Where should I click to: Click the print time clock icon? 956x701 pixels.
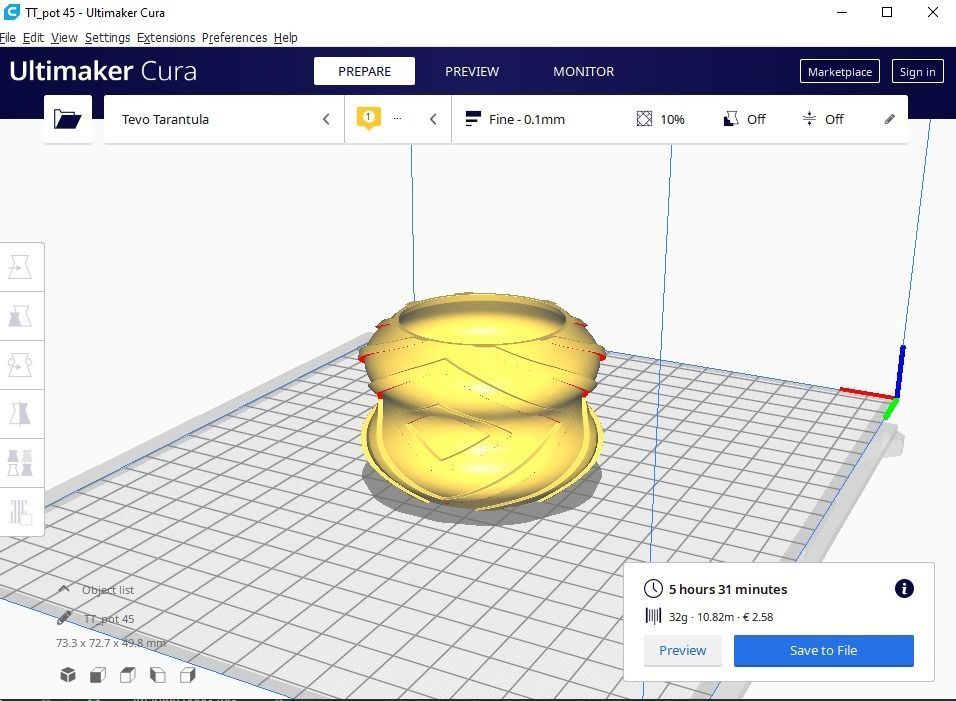pos(653,588)
